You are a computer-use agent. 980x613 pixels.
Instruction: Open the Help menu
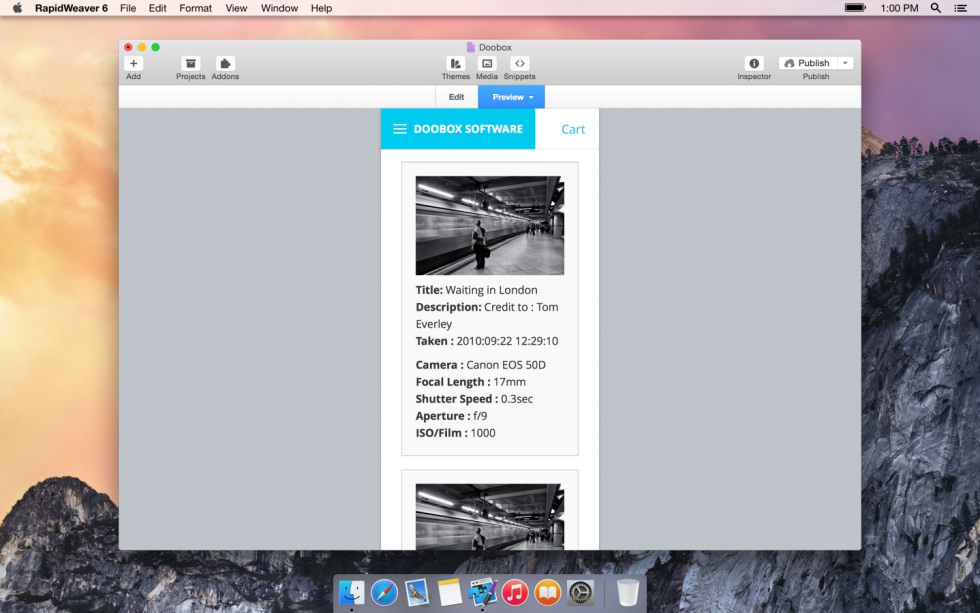pos(321,8)
